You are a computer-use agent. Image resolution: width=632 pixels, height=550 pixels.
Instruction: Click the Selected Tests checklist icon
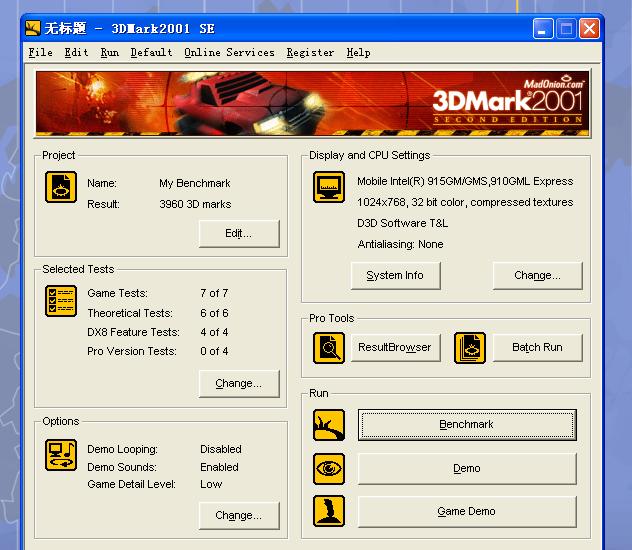pos(61,301)
